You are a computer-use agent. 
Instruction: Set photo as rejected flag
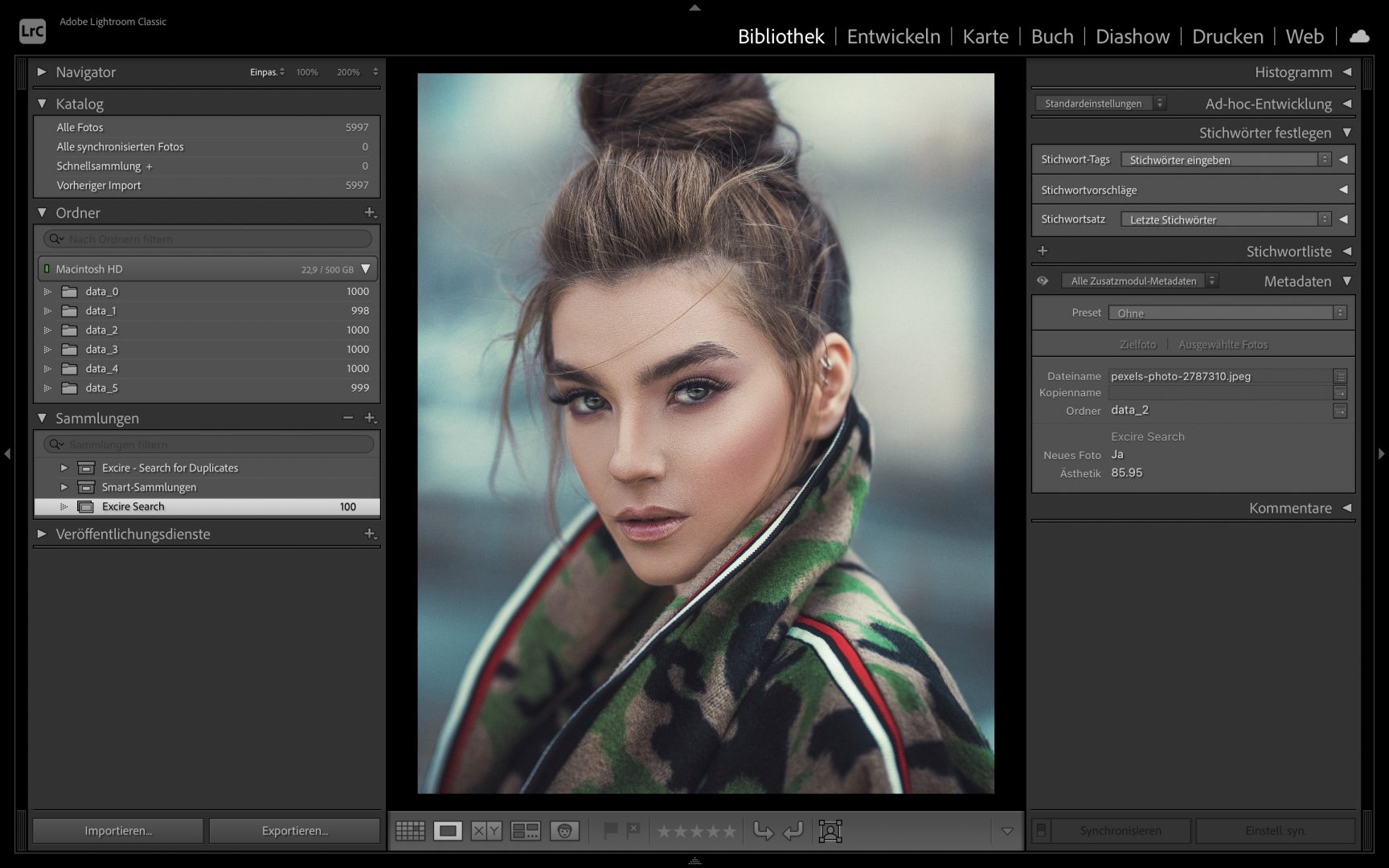[x=633, y=830]
